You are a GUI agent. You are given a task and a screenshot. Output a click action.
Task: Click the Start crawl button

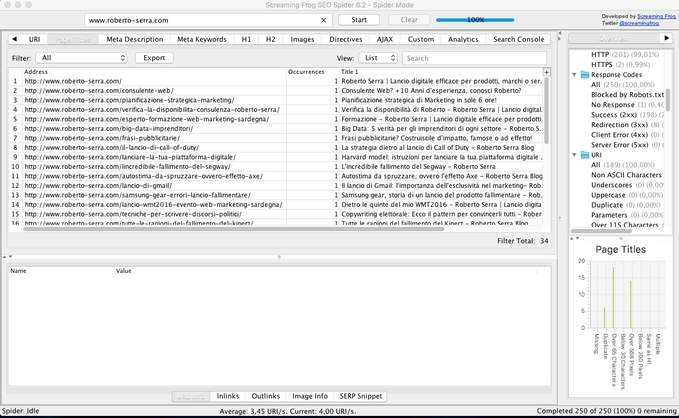point(359,20)
